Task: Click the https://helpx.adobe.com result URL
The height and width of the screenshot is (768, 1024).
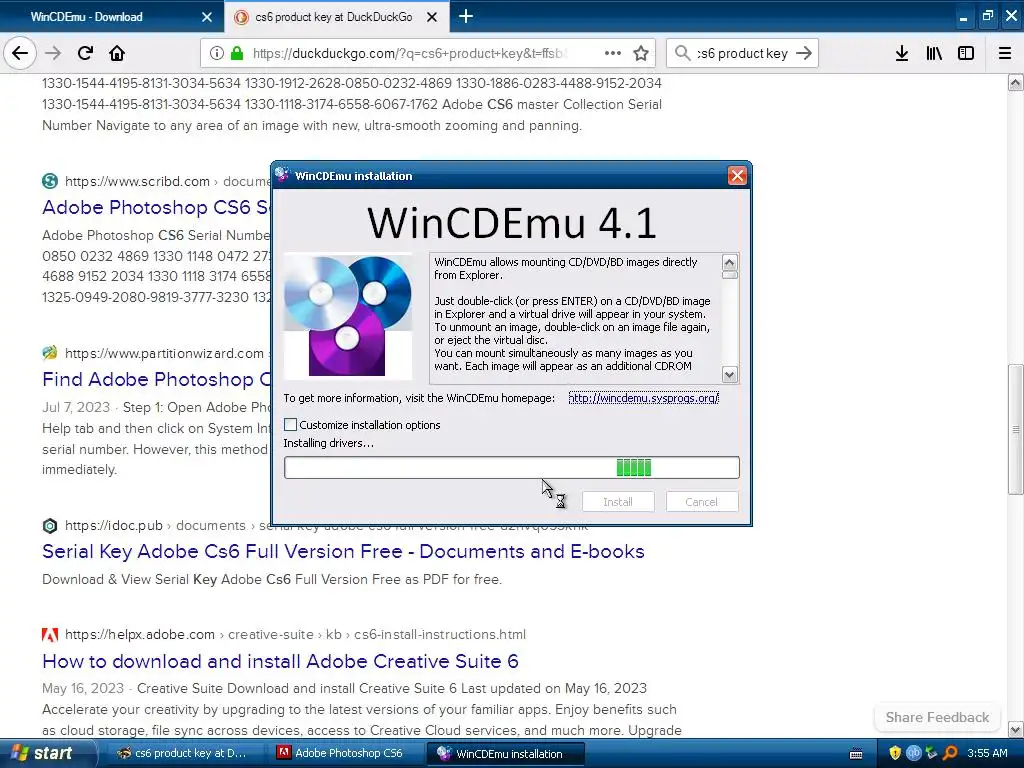Action: [x=140, y=634]
